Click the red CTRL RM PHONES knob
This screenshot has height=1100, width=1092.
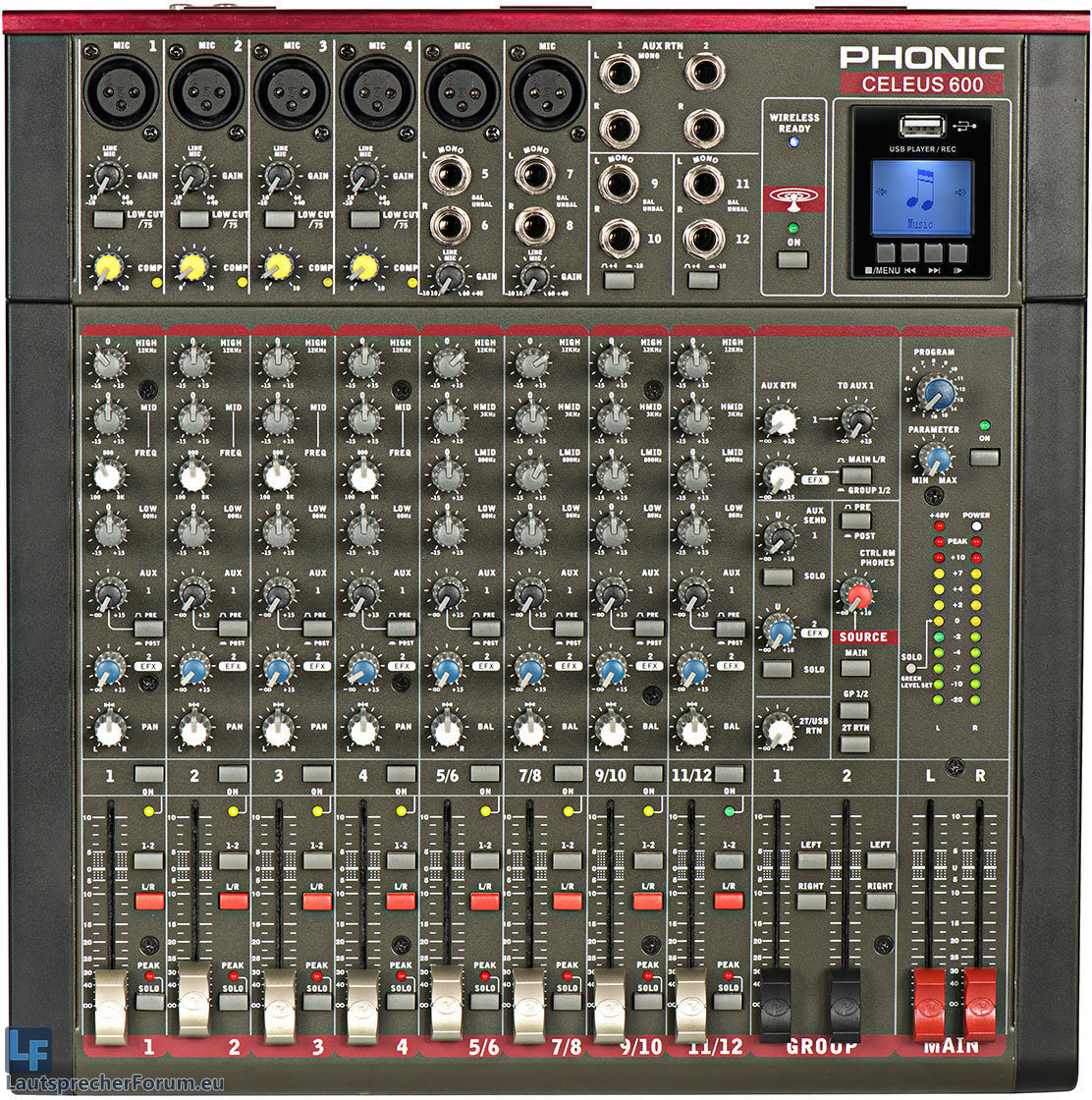tap(858, 595)
